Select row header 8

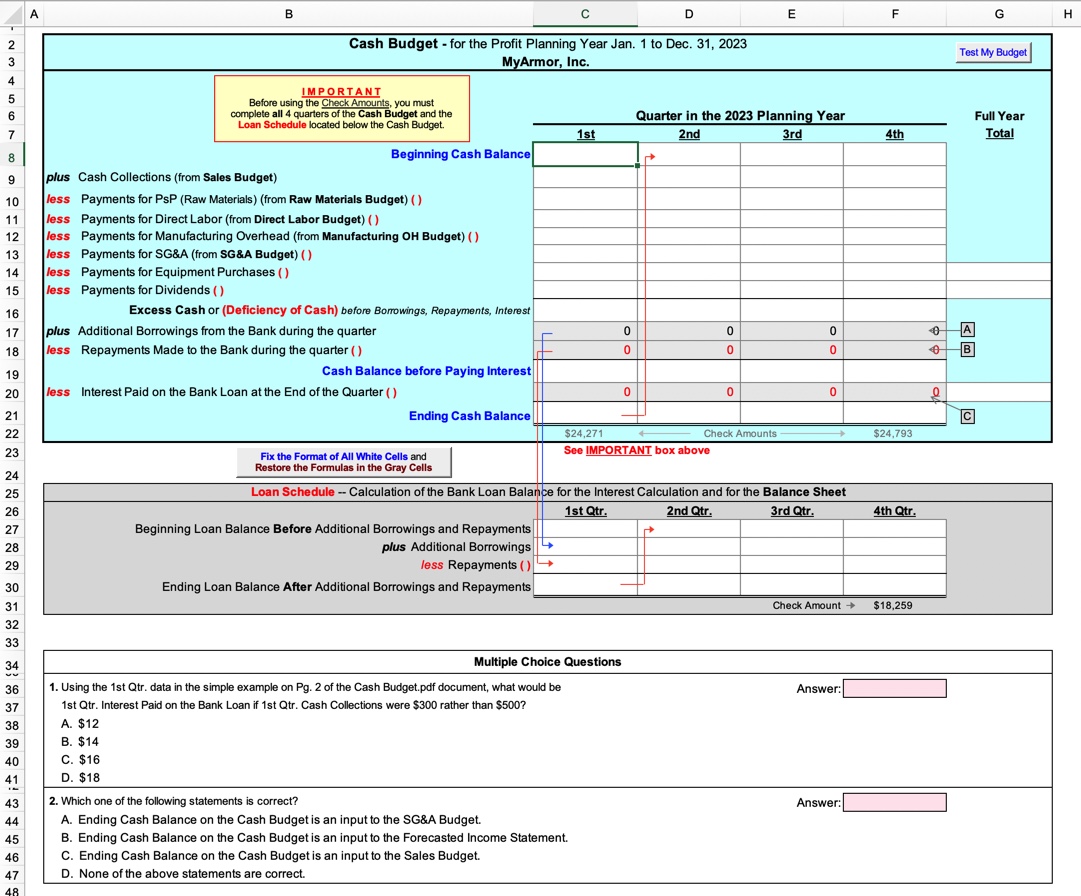(13, 154)
